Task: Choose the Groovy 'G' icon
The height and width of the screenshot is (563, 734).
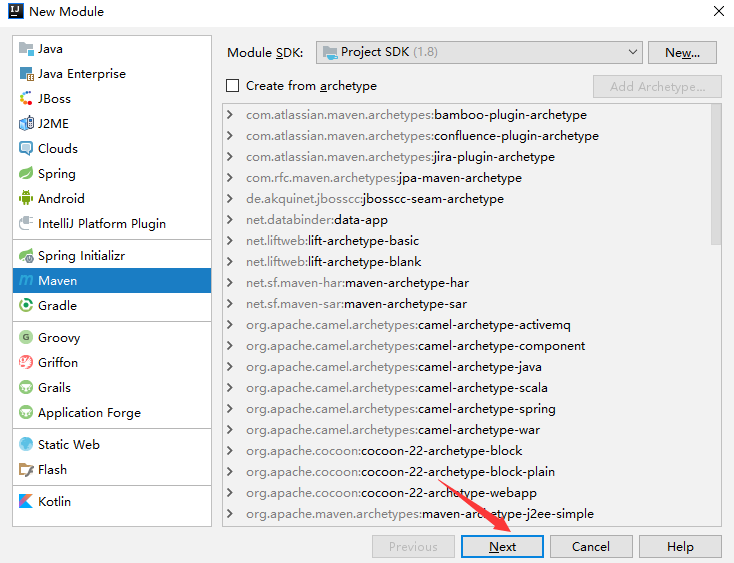Action: [x=26, y=337]
